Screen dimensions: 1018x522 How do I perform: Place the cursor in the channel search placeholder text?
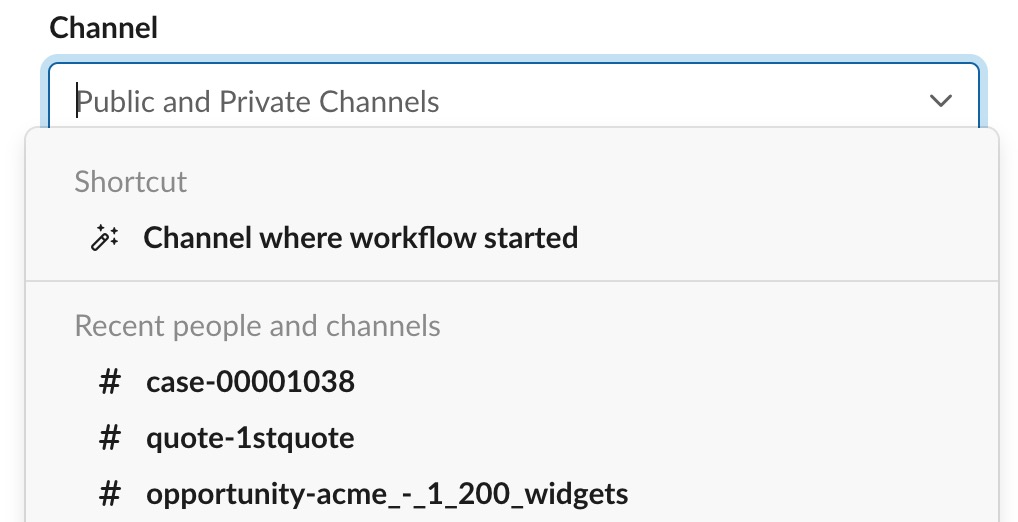[x=258, y=102]
